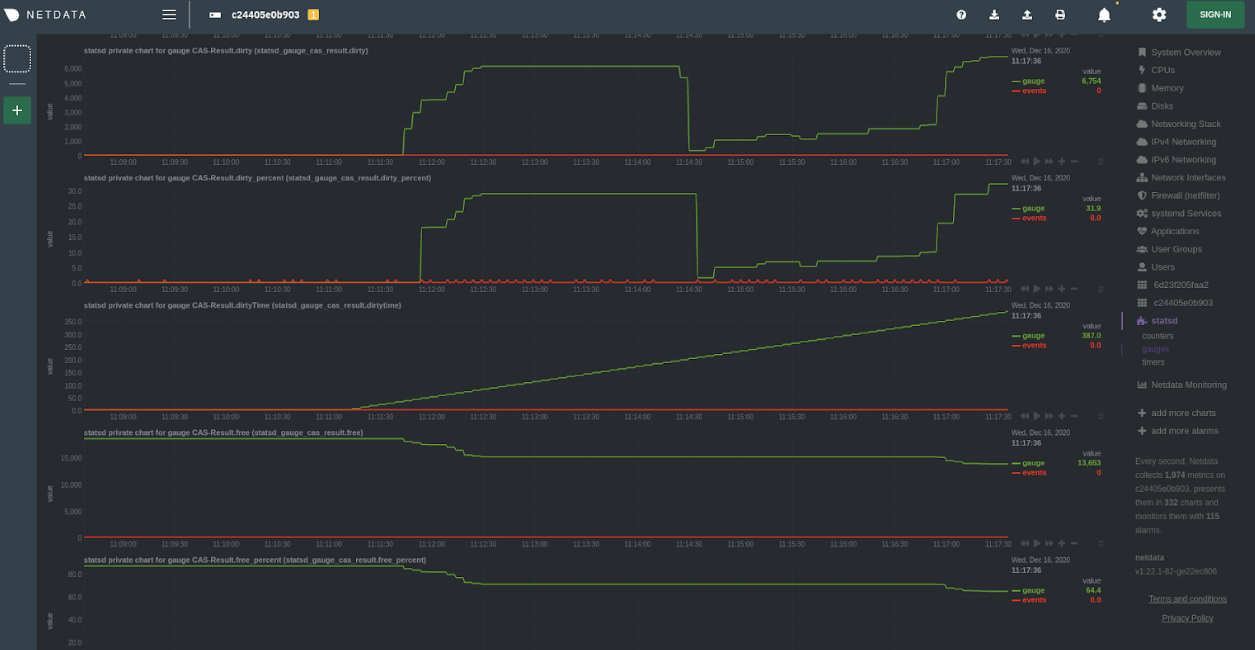Click the import snapshot upload icon
This screenshot has height=650, width=1255.
point(1027,15)
